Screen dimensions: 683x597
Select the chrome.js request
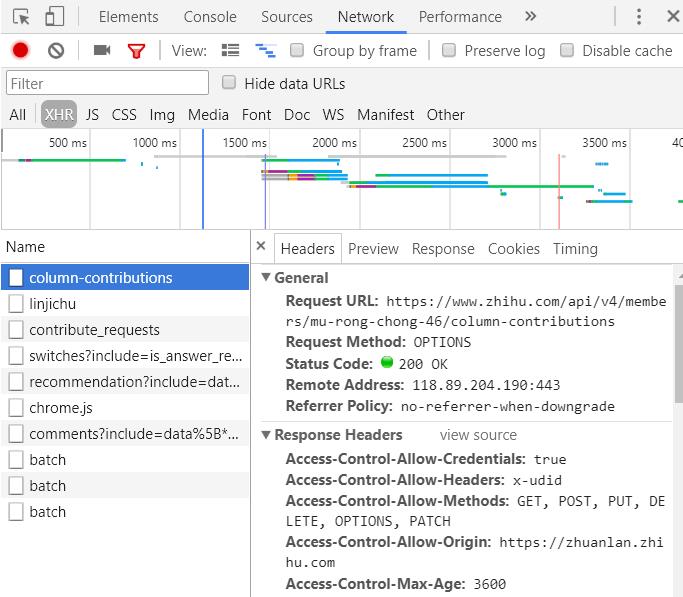point(125,408)
